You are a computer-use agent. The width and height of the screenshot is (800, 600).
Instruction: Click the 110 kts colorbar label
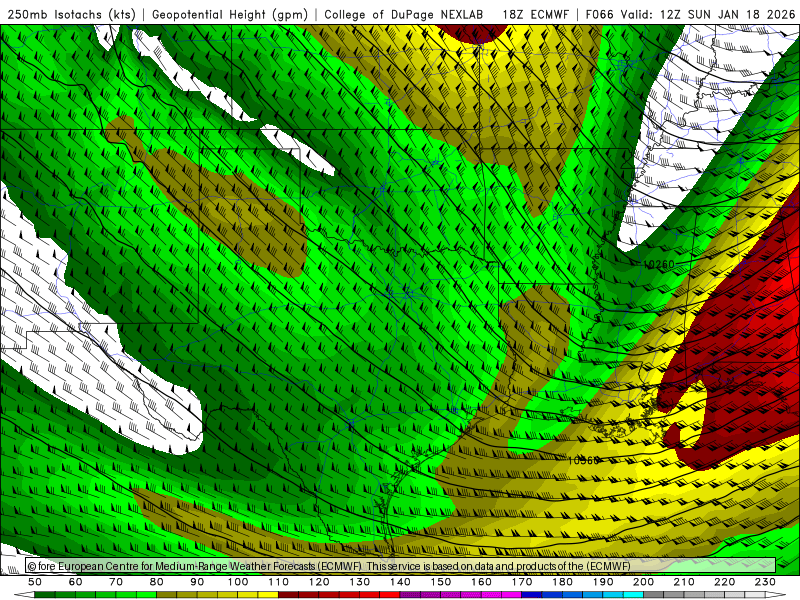pos(279,582)
